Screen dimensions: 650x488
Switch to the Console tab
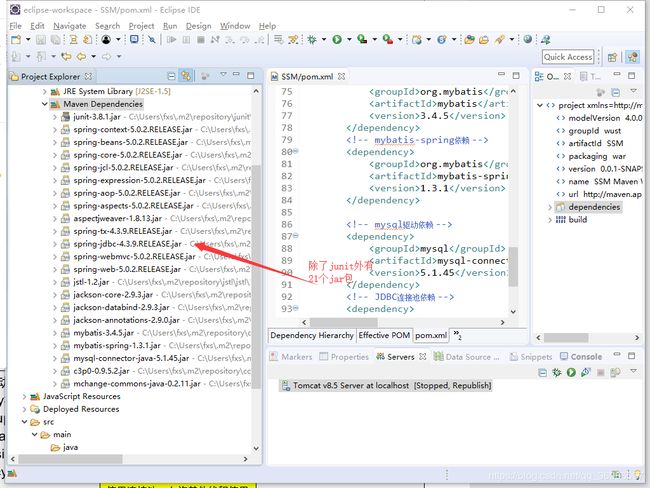point(581,357)
